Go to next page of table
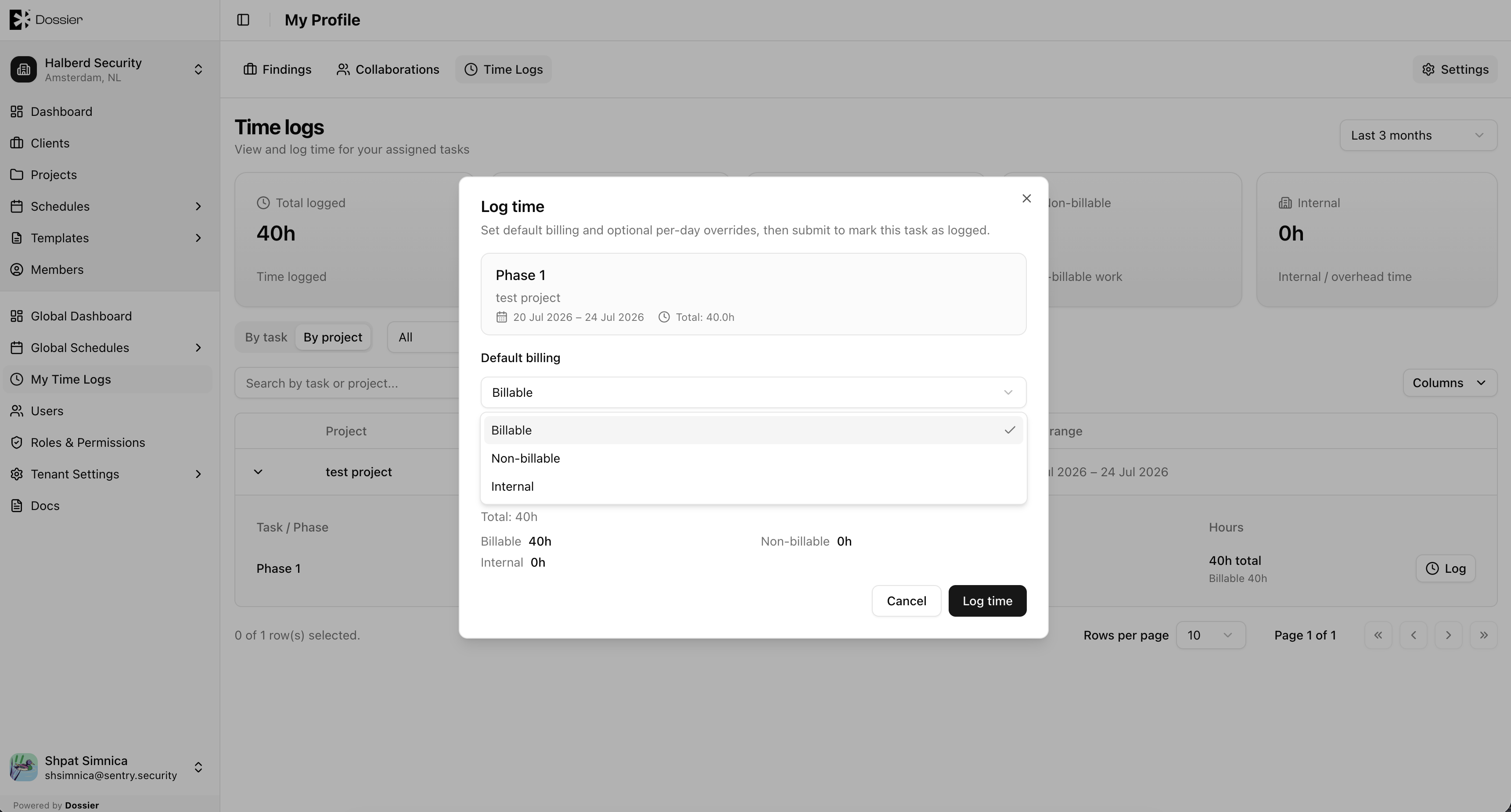Screen dimensions: 1511x812 (x=1448, y=636)
